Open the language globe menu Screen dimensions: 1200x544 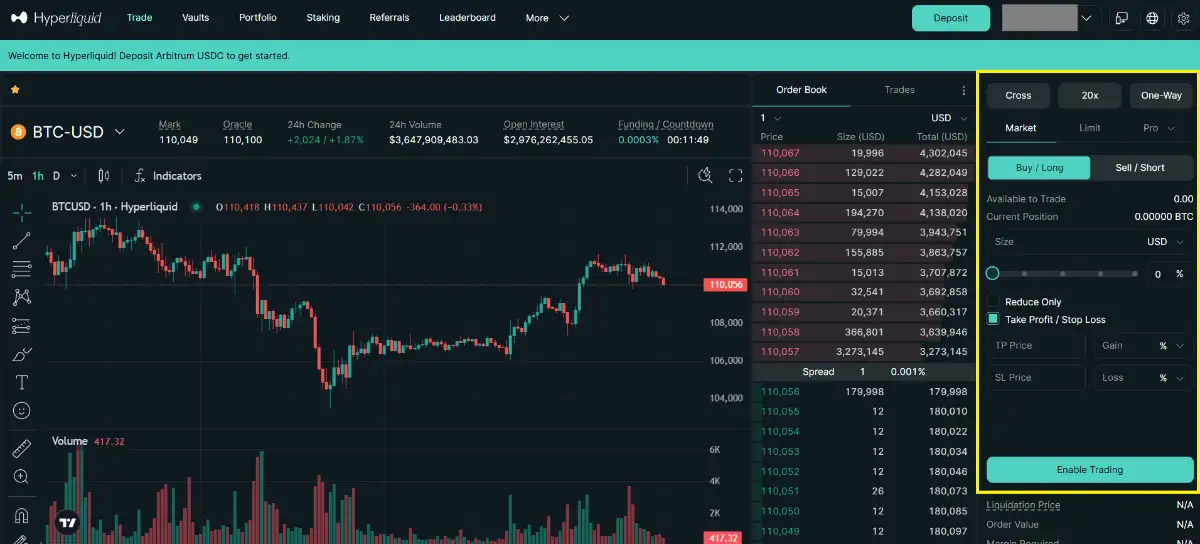point(1152,18)
